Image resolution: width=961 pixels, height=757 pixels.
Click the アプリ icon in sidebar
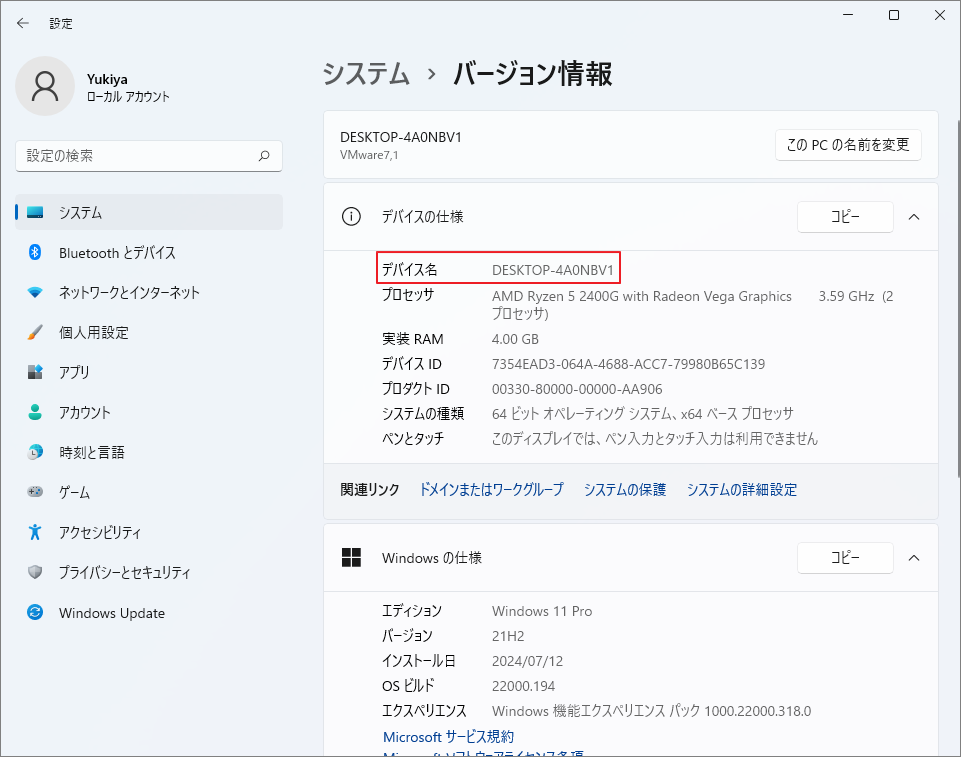click(x=35, y=372)
